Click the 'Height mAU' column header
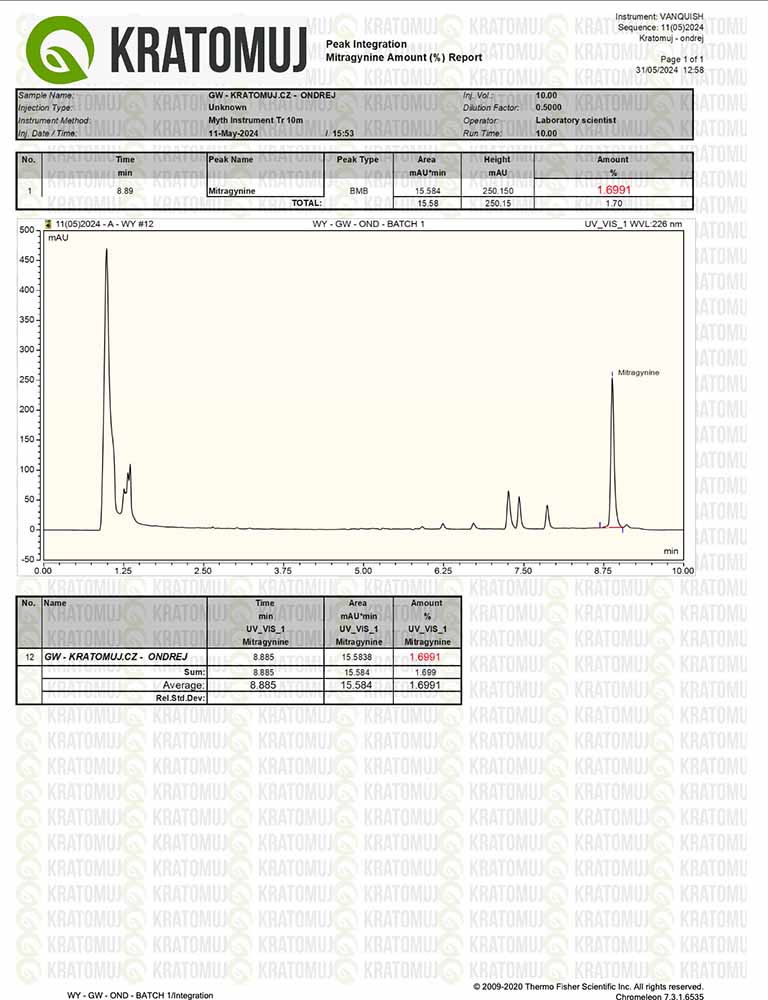The image size is (768, 1000). [x=497, y=166]
